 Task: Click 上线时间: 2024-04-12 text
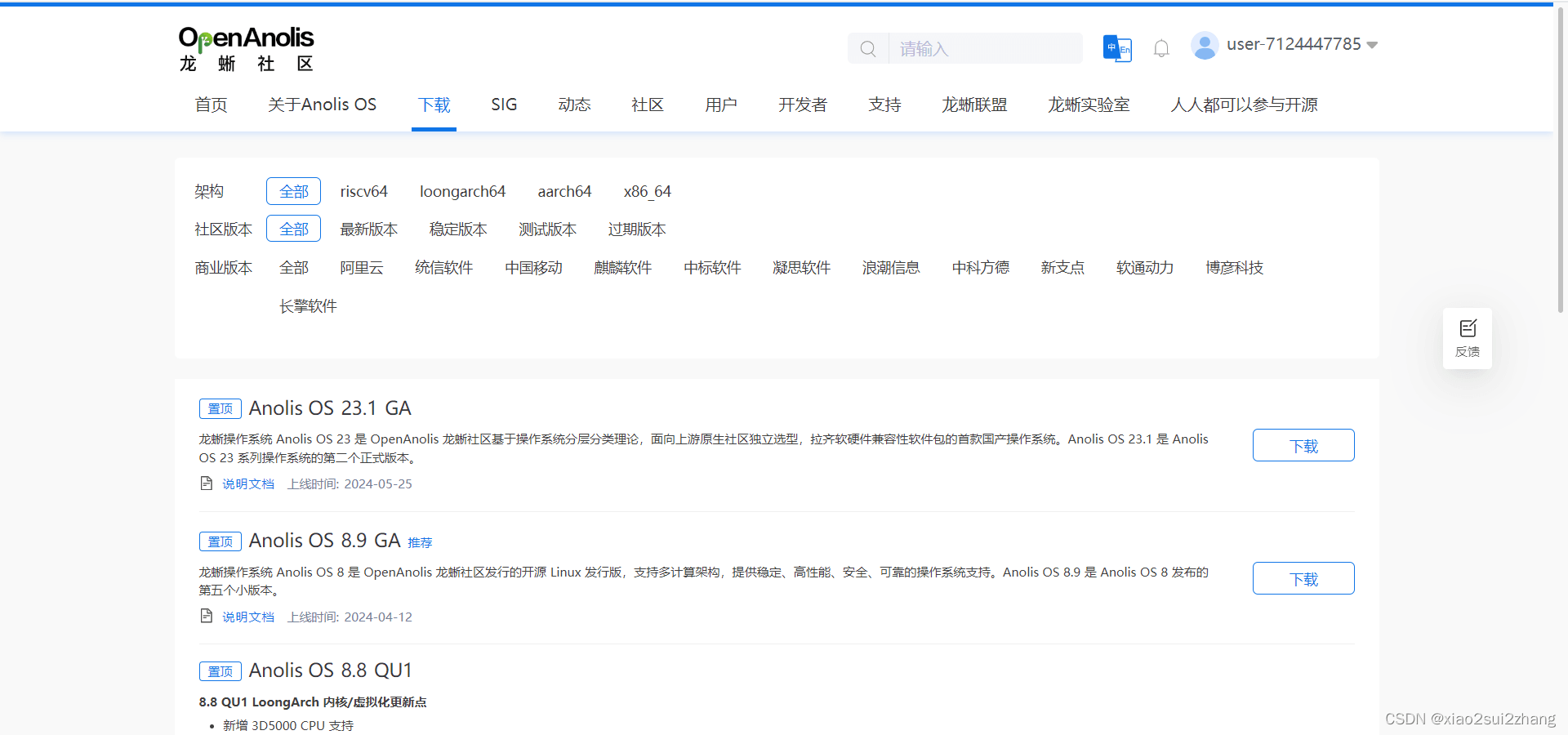tap(350, 617)
